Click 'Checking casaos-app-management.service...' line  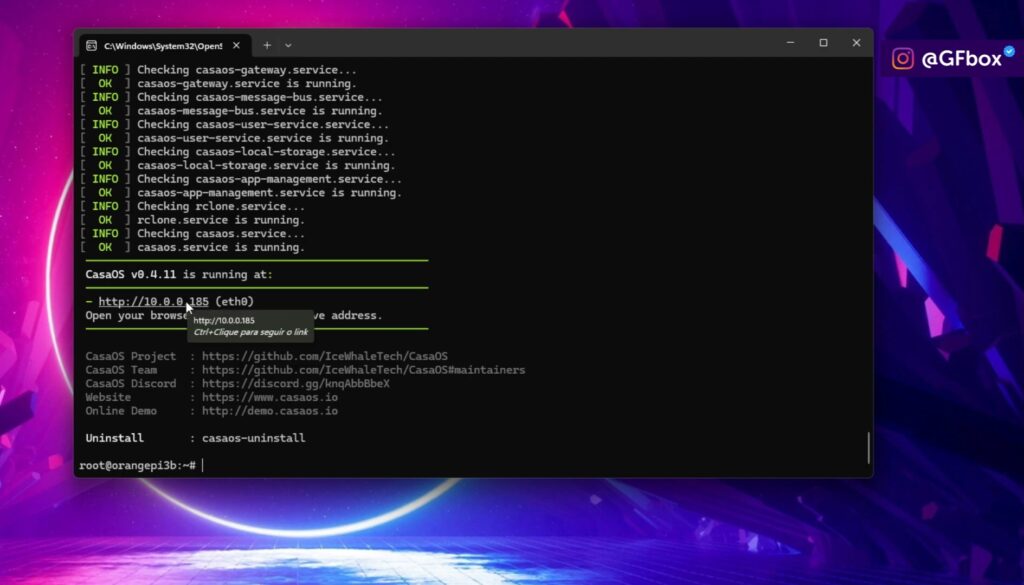pos(270,180)
